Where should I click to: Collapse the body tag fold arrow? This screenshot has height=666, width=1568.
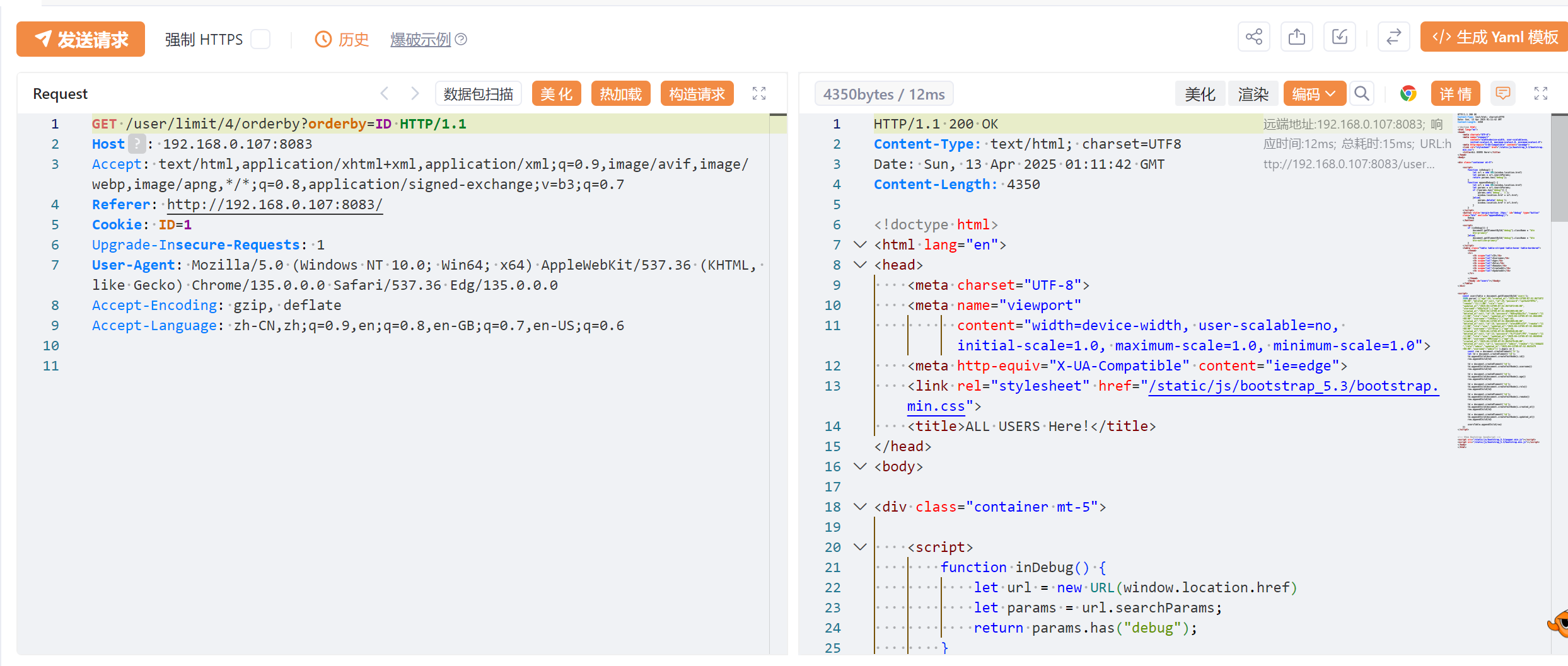pyautogui.click(x=860, y=466)
